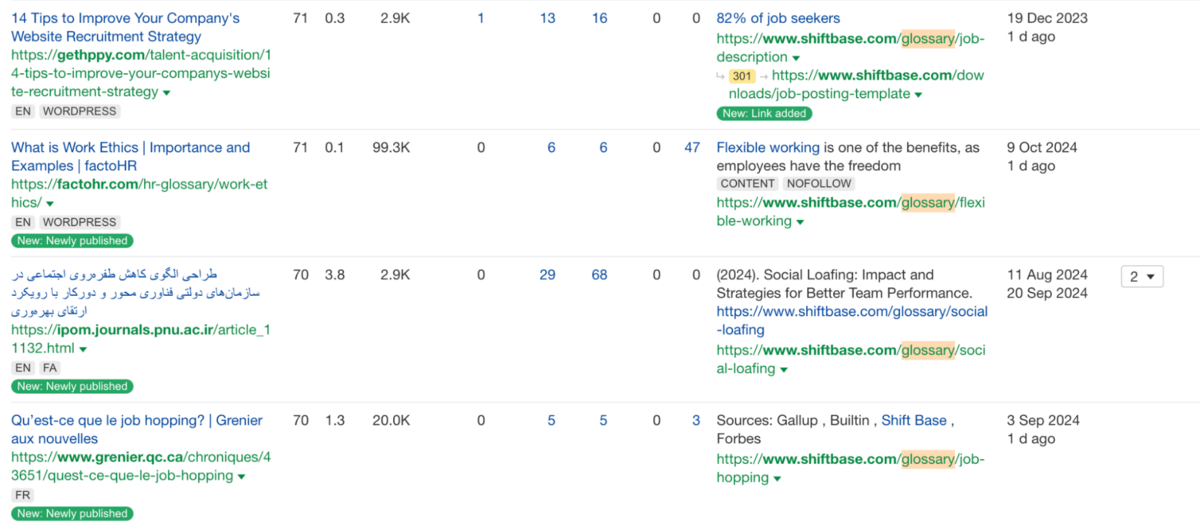Click the FA language tag
Screen dimensions: 1200x528
pos(50,368)
